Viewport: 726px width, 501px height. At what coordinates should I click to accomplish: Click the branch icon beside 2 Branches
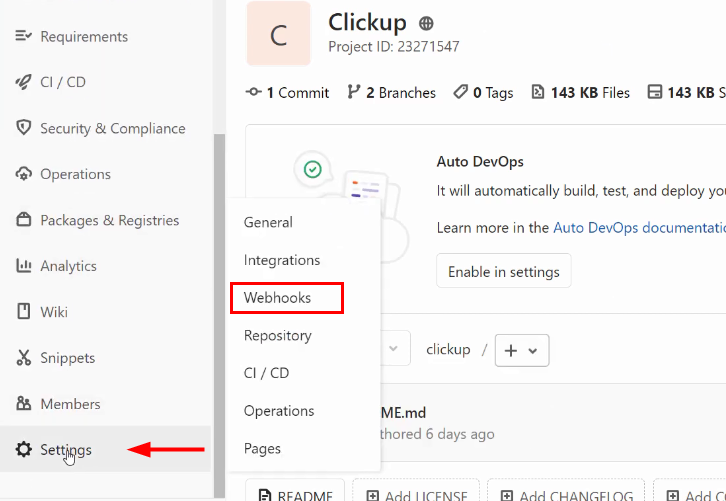(353, 92)
